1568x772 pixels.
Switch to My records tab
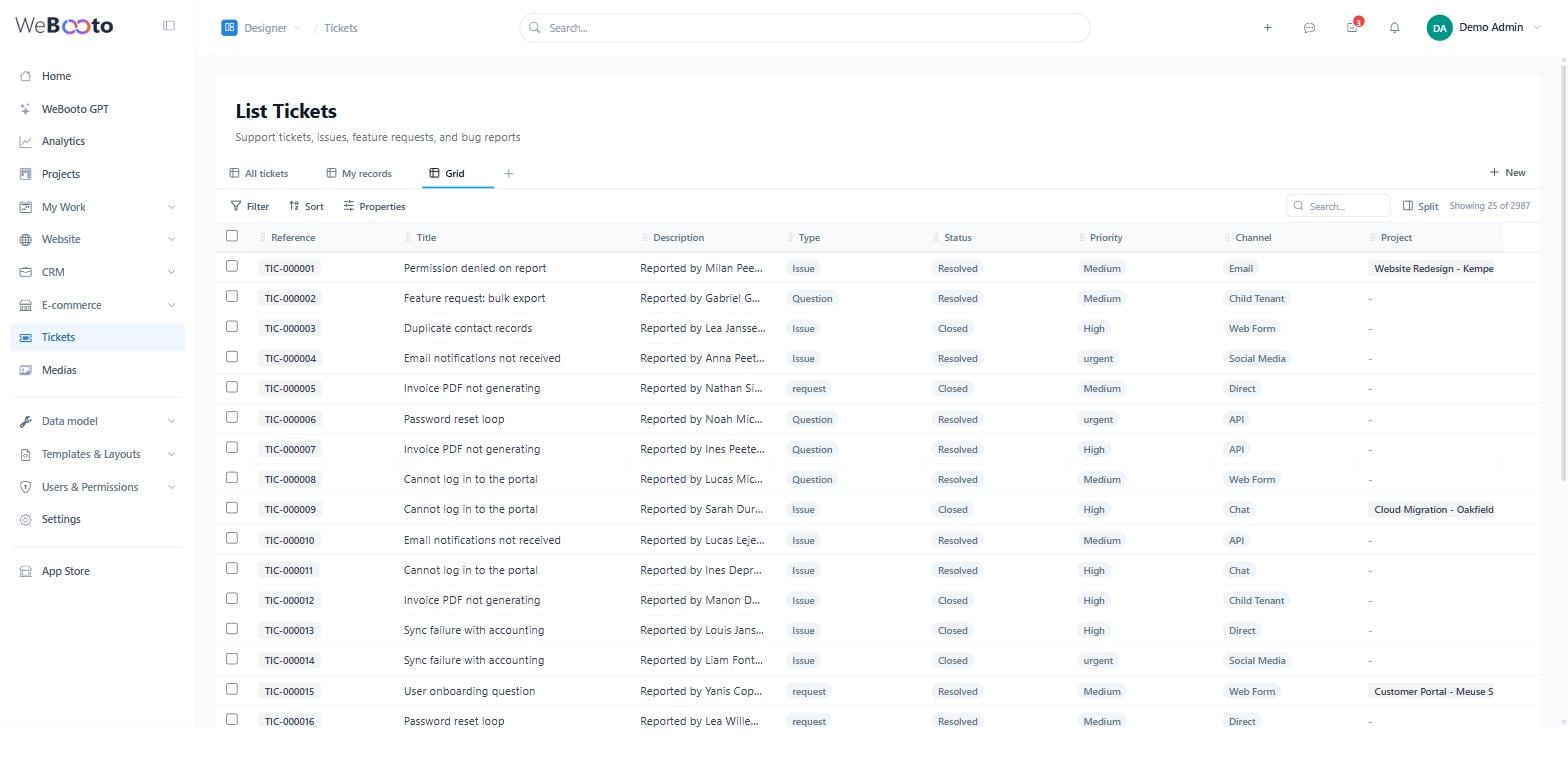[359, 174]
